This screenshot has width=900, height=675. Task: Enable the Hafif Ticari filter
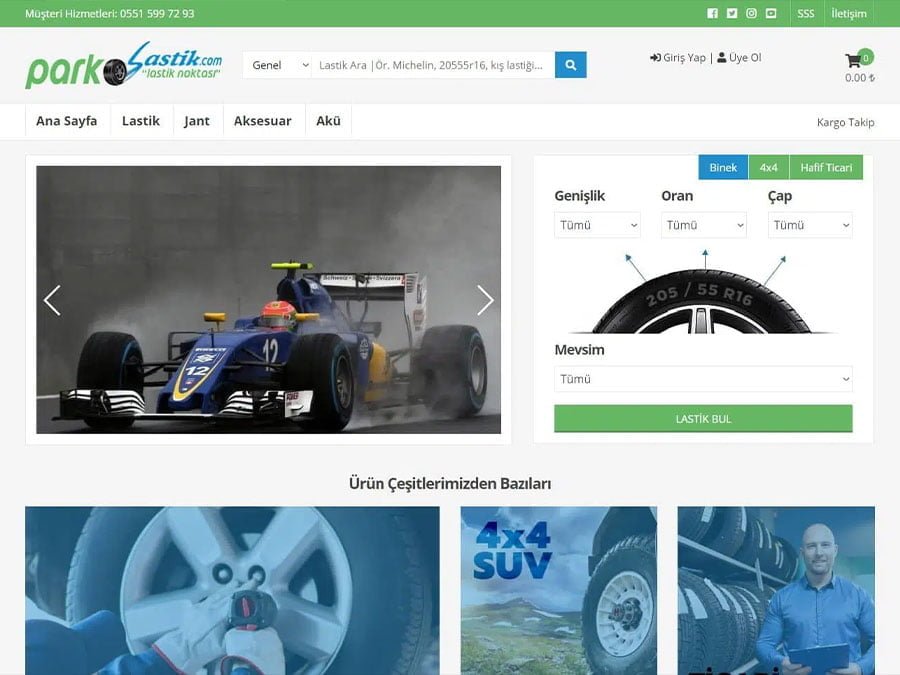click(826, 167)
